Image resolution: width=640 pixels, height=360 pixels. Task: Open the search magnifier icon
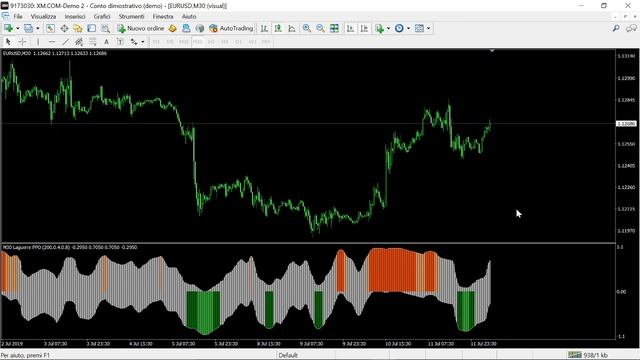click(x=616, y=28)
